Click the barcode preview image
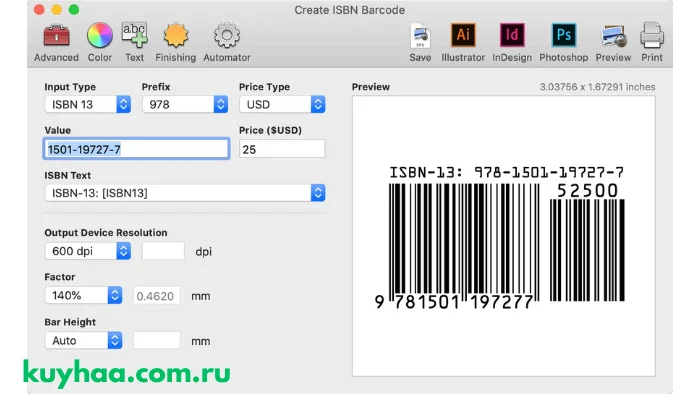Screen dimensions: 700x394 [x=504, y=236]
